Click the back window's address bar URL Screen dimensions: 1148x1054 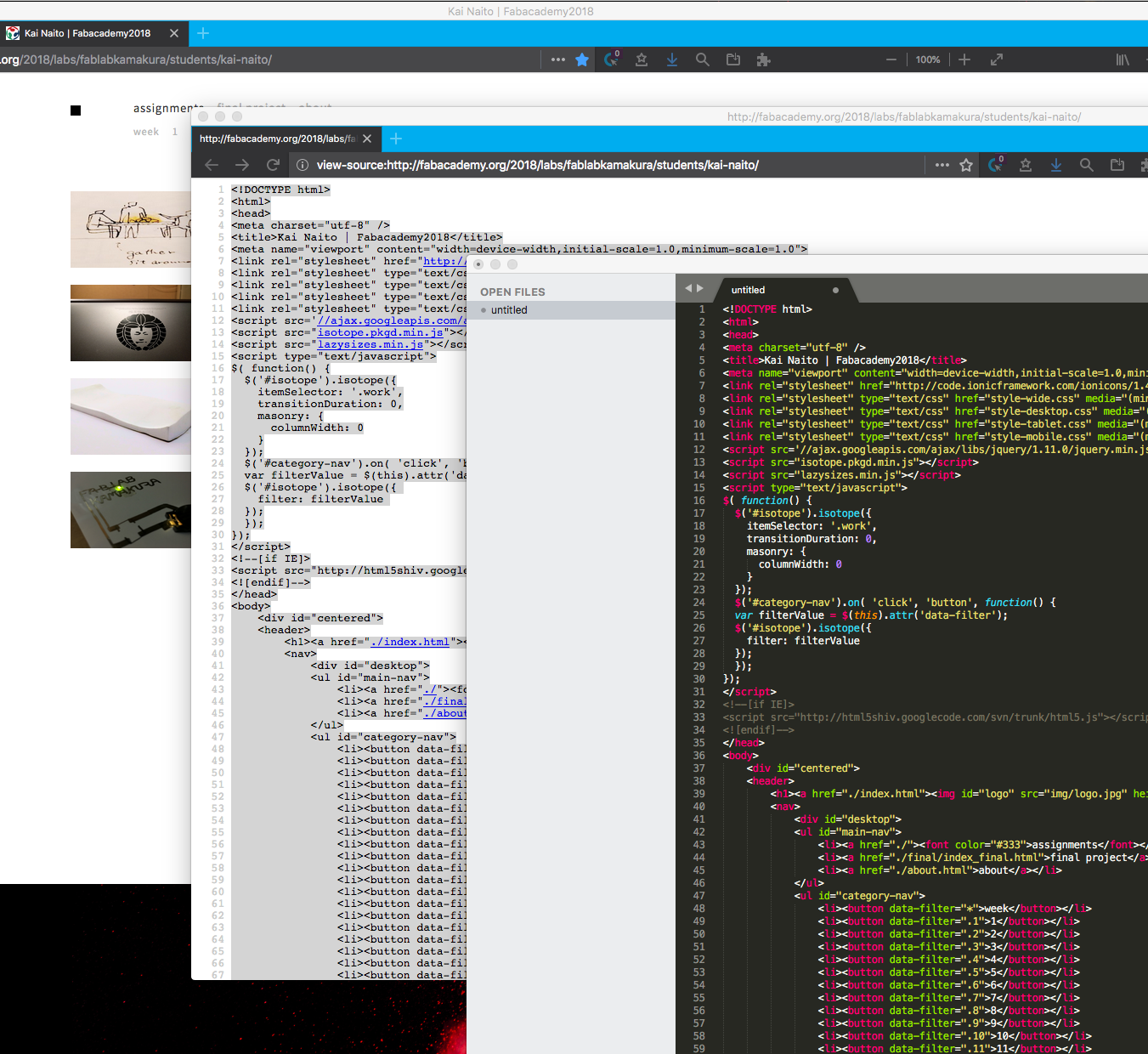[136, 59]
